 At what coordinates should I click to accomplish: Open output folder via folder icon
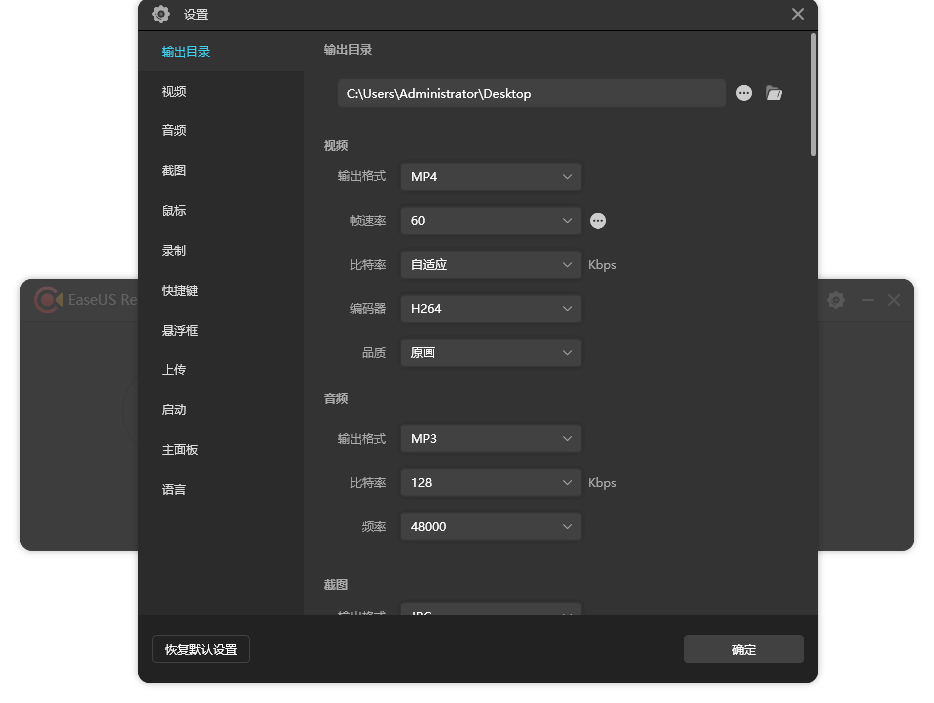coord(774,93)
